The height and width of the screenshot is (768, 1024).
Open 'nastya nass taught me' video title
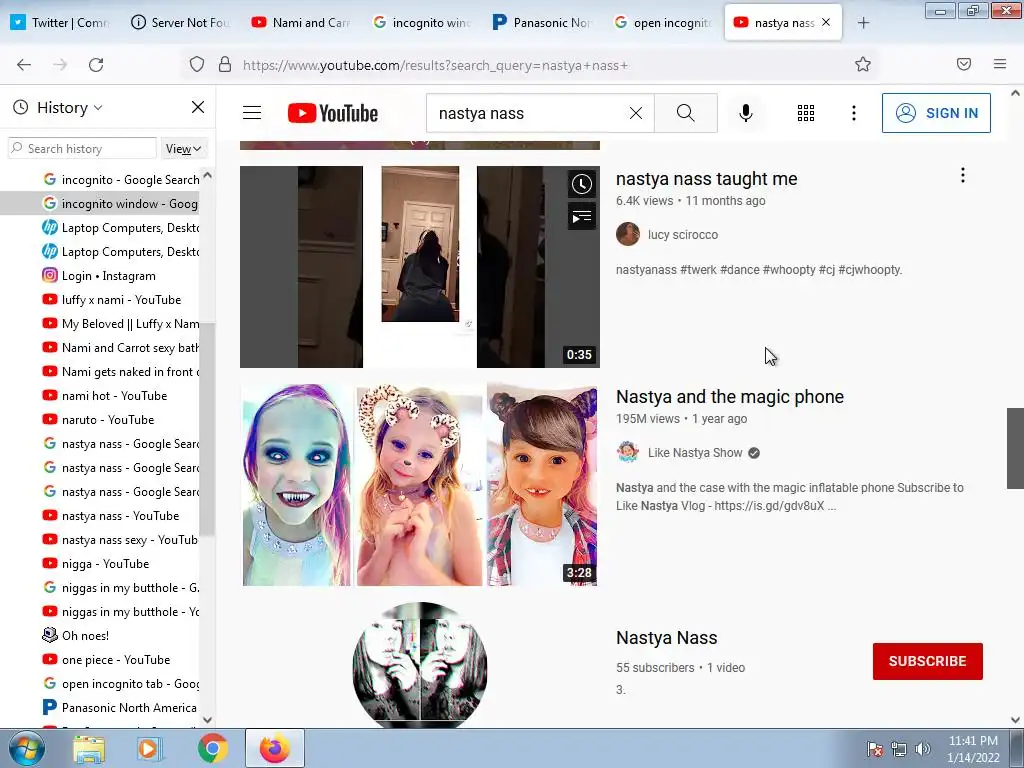coord(707,179)
